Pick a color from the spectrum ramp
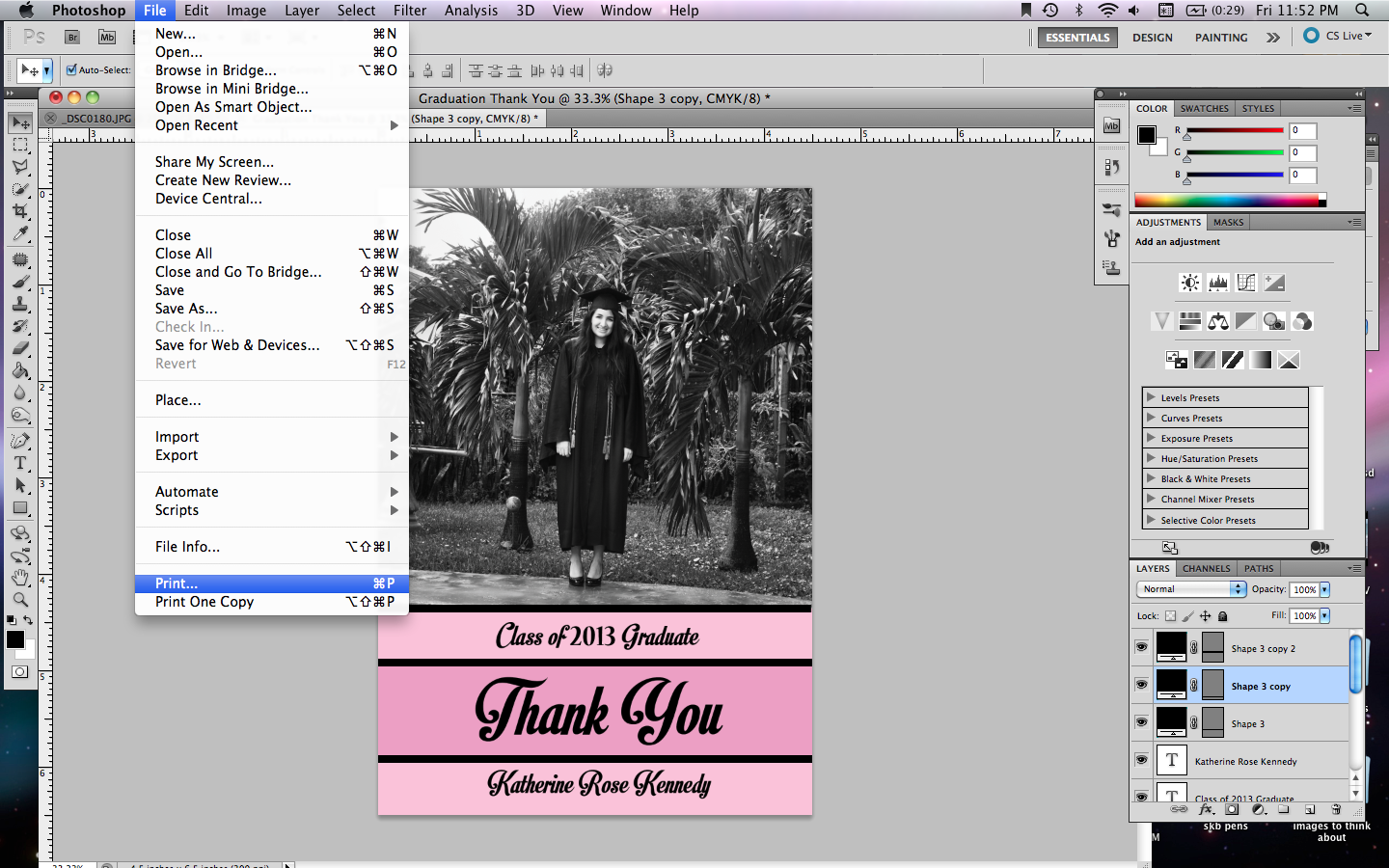Image resolution: width=1389 pixels, height=868 pixels. point(1230,201)
